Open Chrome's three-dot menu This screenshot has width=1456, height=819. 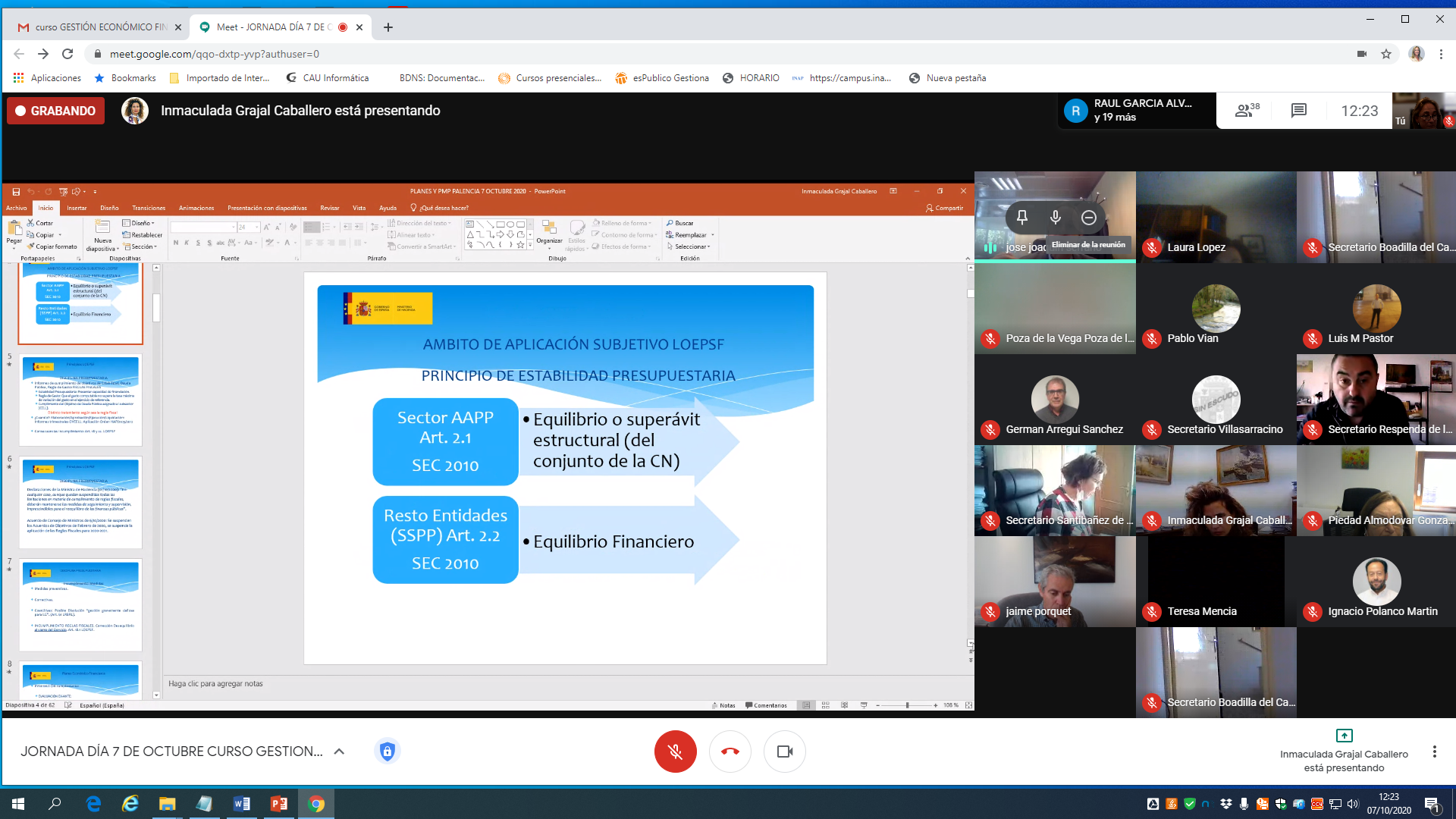pos(1441,54)
